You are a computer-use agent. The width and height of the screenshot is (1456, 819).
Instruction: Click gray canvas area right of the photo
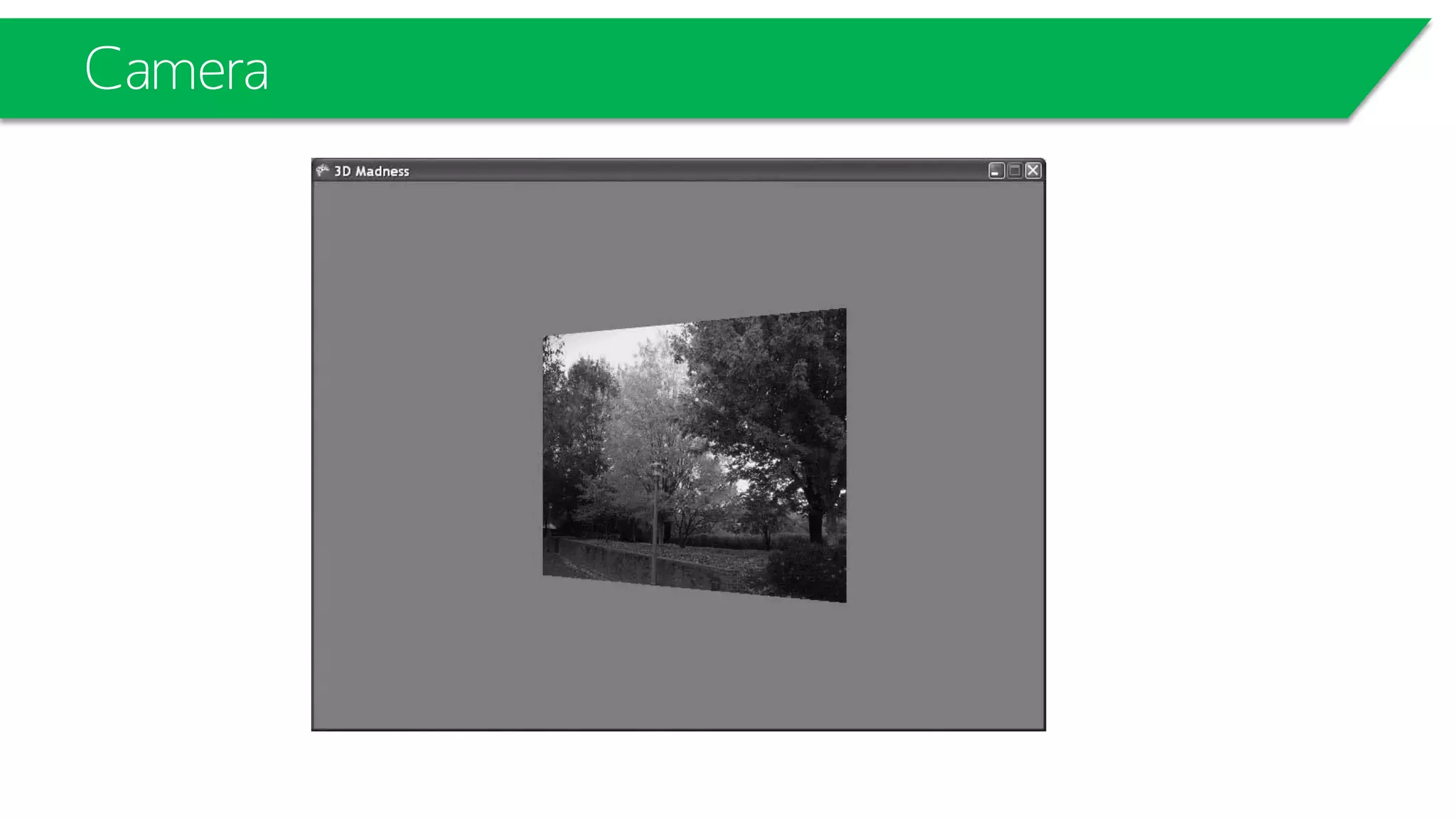click(946, 455)
